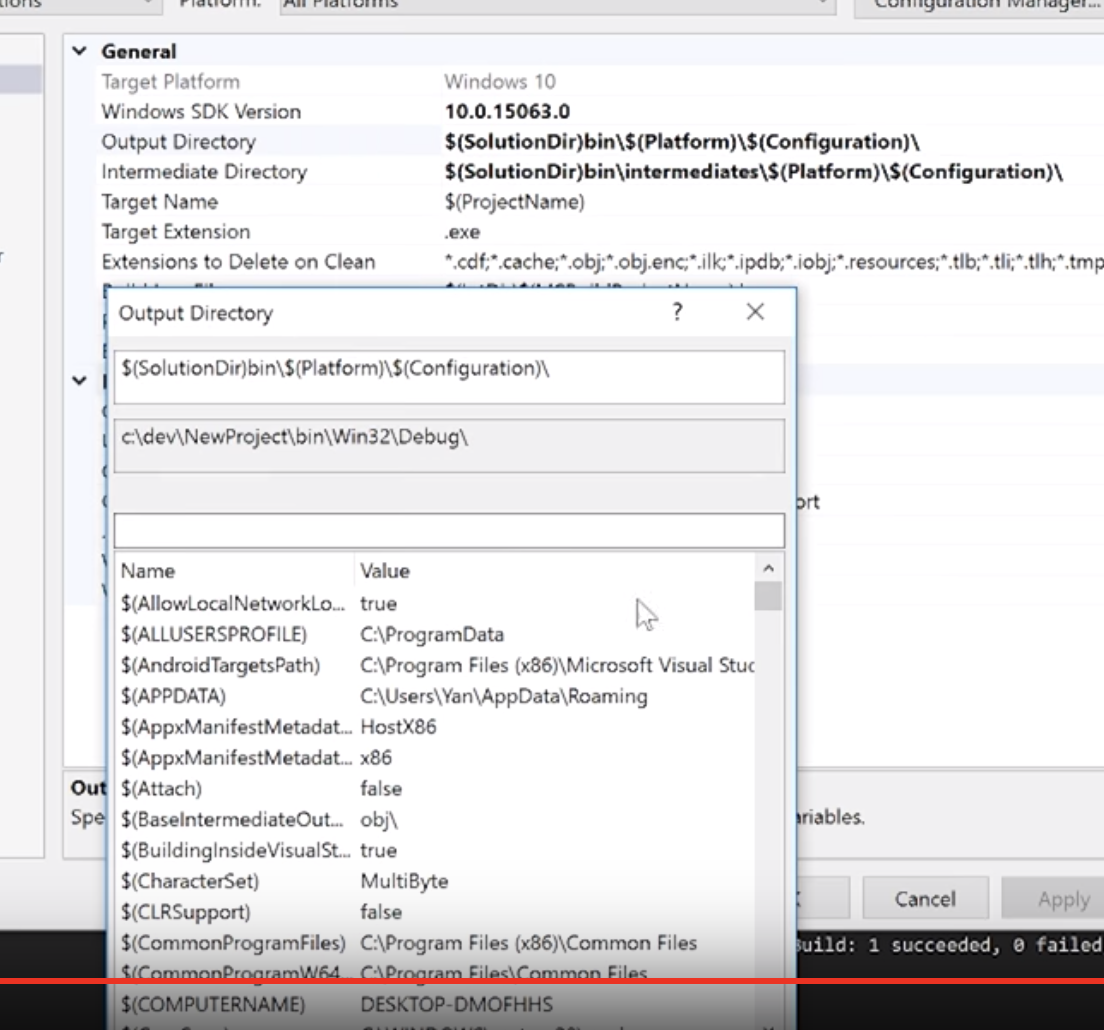The width and height of the screenshot is (1104, 1030).
Task: Select the Target Name property
Action: 160,202
